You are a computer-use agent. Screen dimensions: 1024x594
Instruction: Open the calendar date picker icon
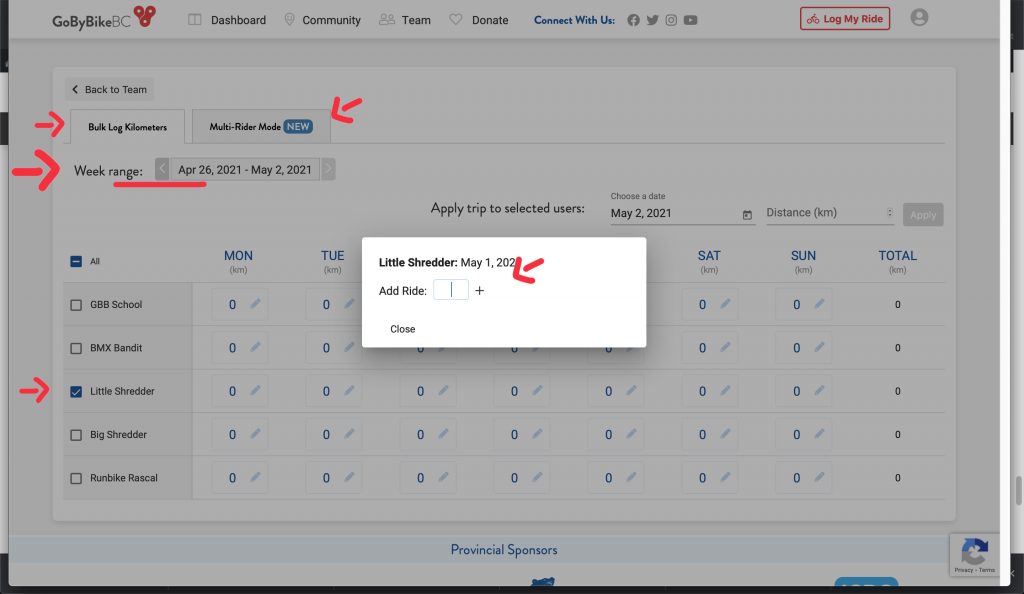pyautogui.click(x=747, y=215)
